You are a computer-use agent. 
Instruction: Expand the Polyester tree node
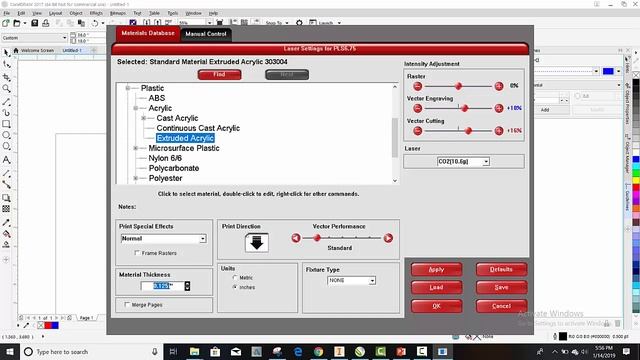(136, 178)
